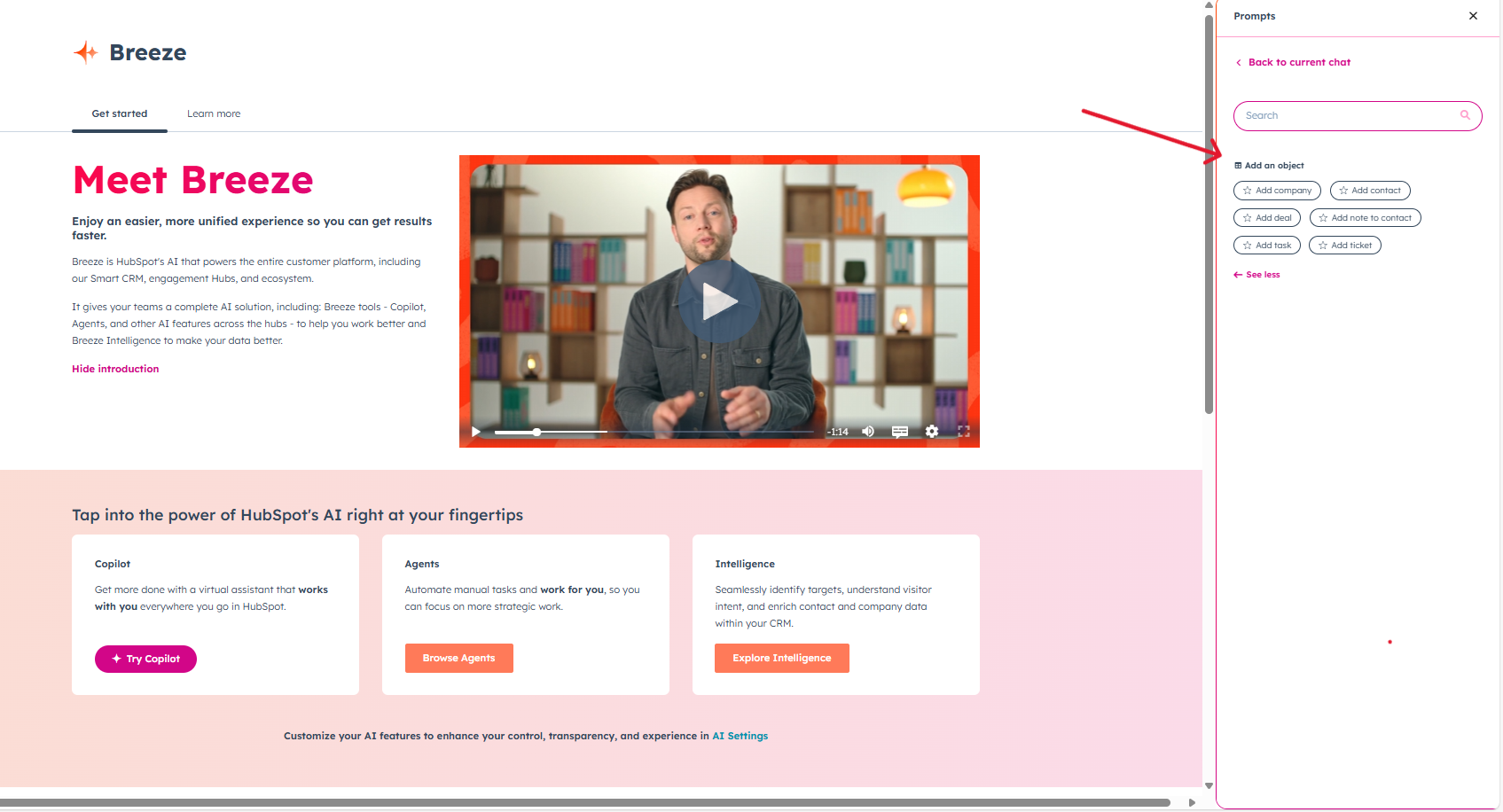Click the search magnifier in Prompts panel
The width and height of the screenshot is (1503, 812).
pyautogui.click(x=1465, y=115)
